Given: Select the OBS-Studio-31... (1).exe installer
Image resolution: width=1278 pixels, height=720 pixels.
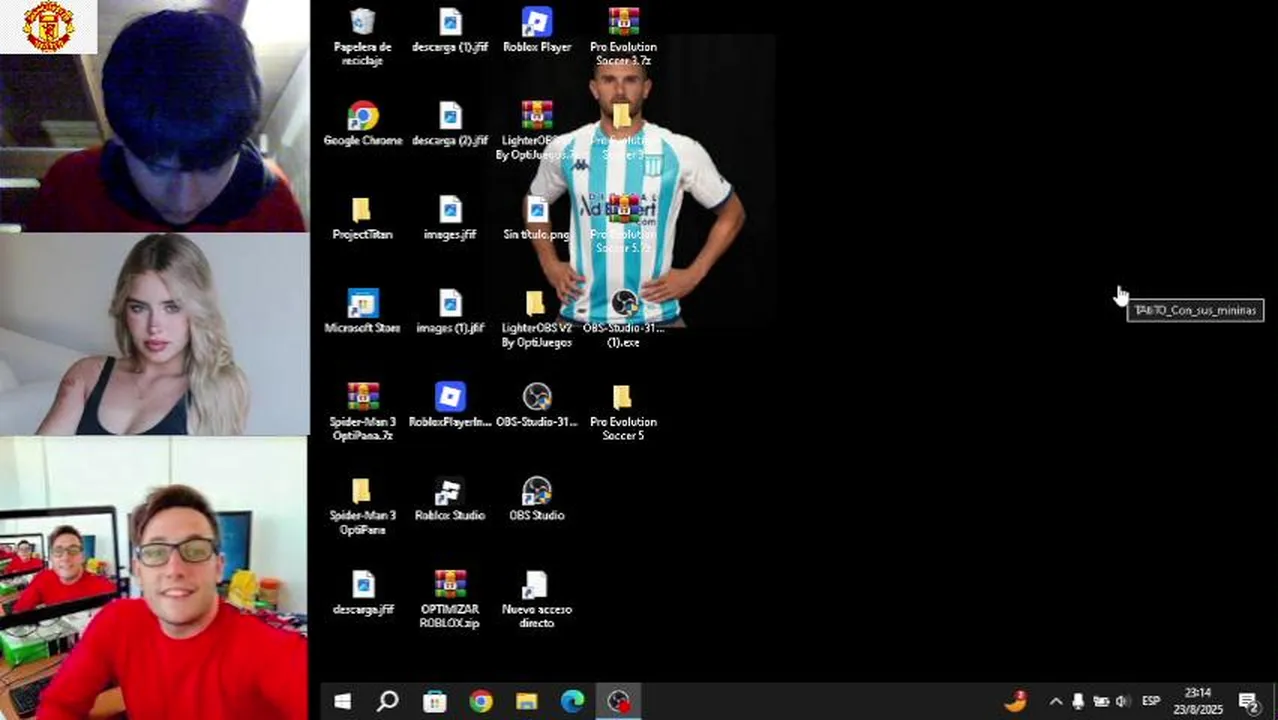Looking at the screenshot, I should (x=624, y=318).
